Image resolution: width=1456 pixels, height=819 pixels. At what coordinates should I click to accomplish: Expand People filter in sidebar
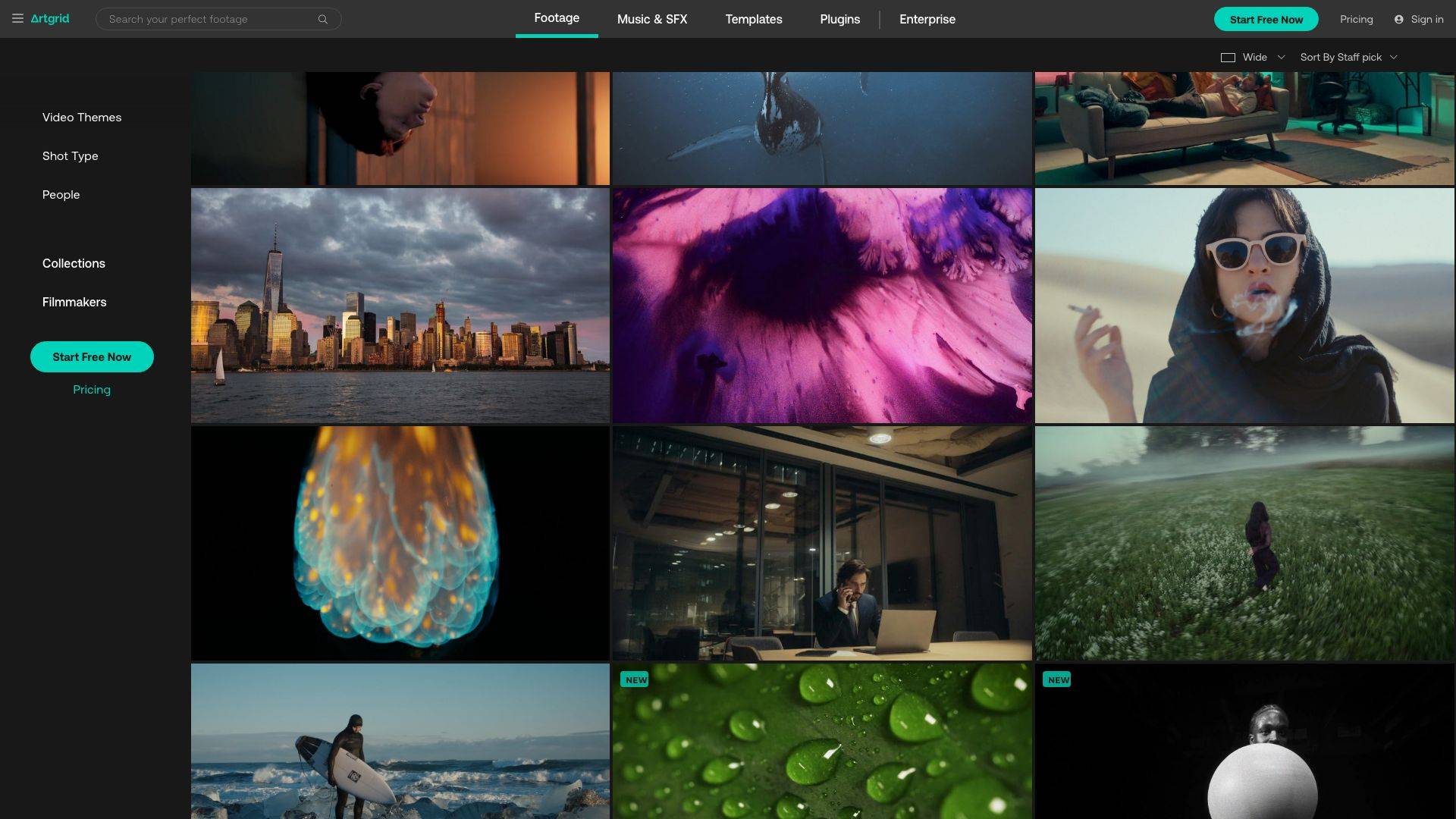coord(61,195)
